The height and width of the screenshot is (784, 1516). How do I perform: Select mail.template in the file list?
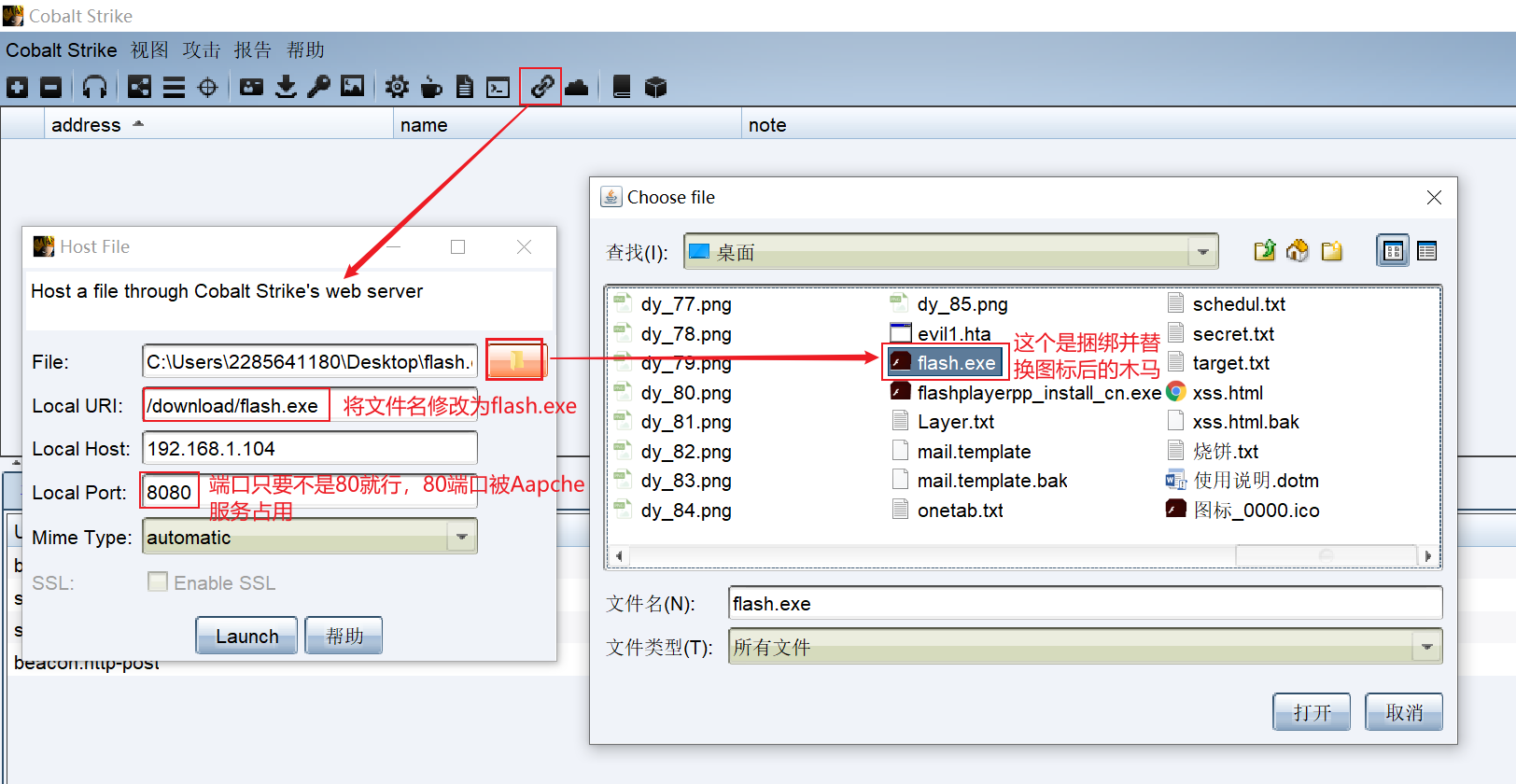pos(961,451)
